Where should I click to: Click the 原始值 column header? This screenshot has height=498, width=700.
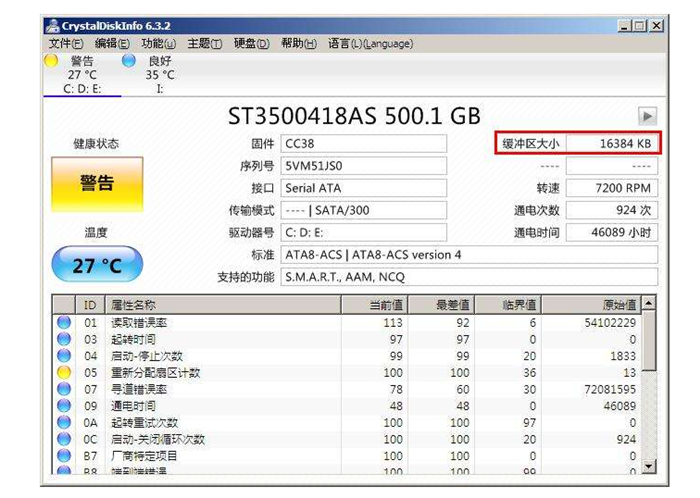pyautogui.click(x=591, y=305)
